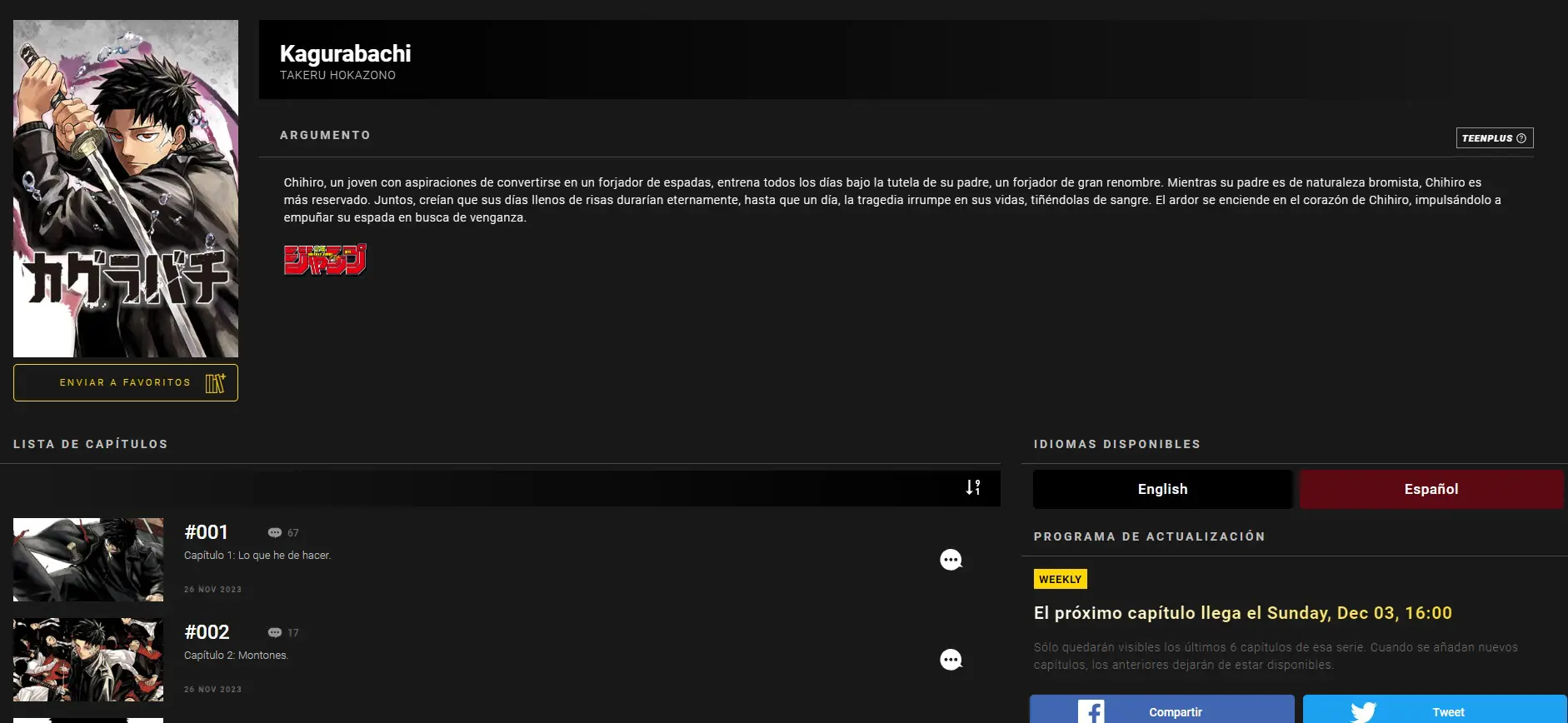Open comments bubble for chapter #001
The image size is (1568, 723).
coord(951,560)
